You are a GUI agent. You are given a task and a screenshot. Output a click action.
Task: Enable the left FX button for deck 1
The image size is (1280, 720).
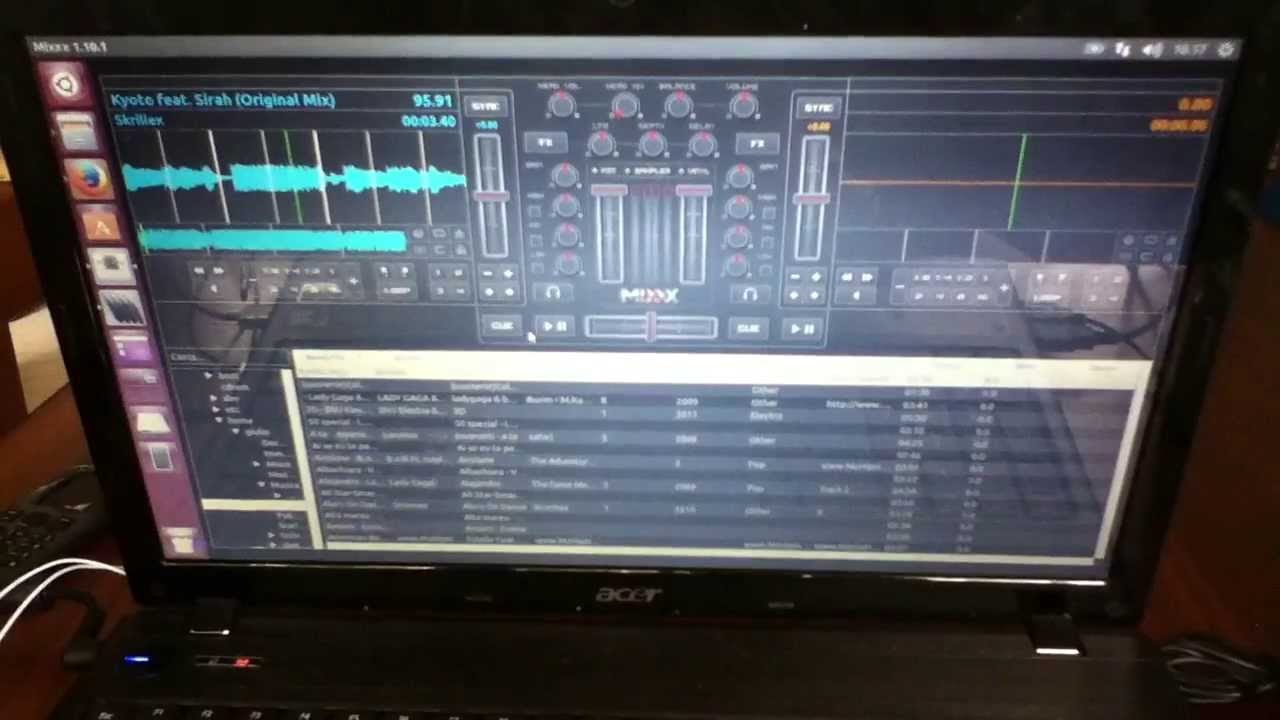tap(545, 143)
